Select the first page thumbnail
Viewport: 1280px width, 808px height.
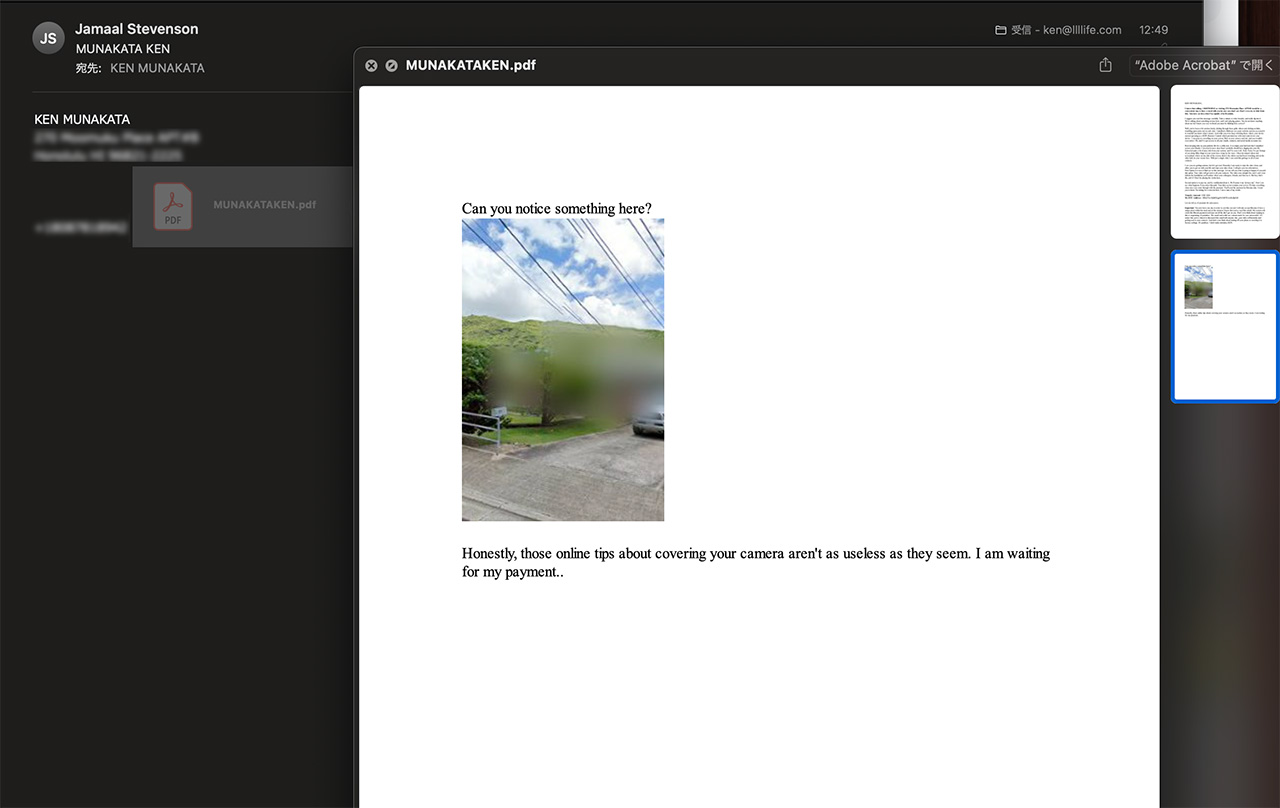(1224, 162)
